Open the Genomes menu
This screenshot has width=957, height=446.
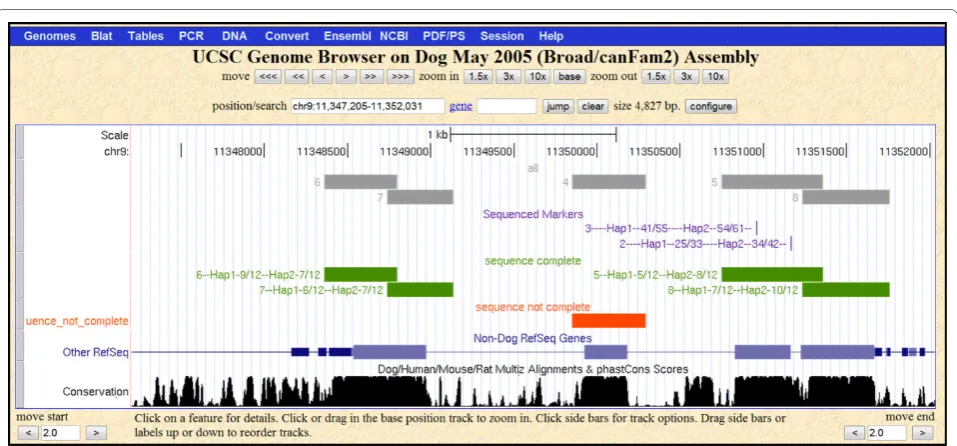[x=49, y=36]
